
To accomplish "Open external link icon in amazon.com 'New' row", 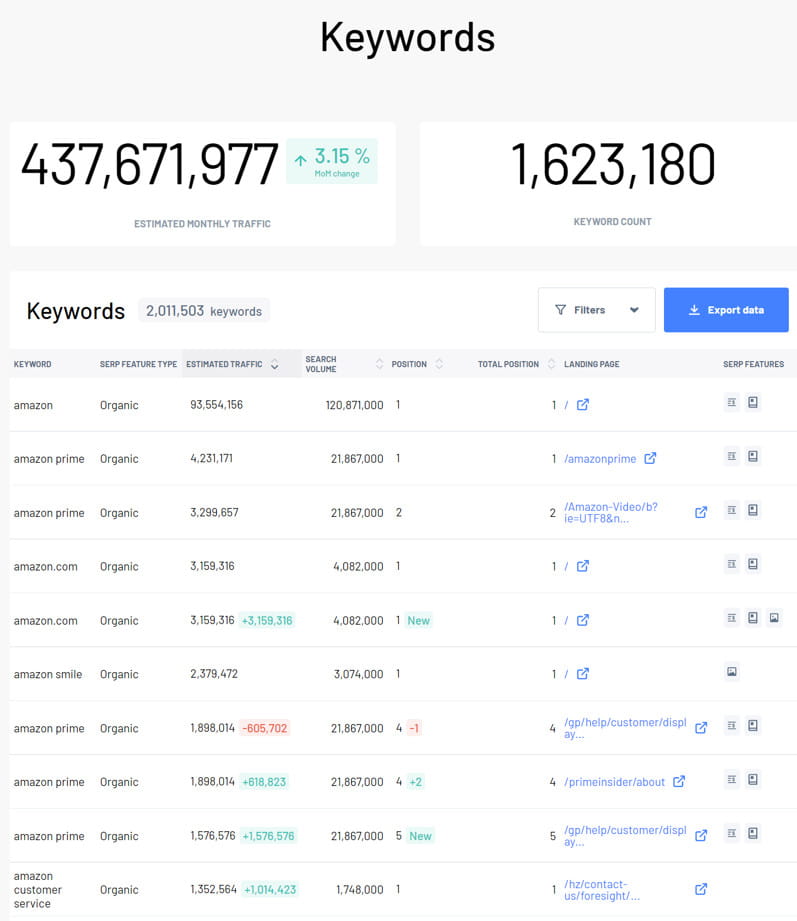I will [583, 620].
